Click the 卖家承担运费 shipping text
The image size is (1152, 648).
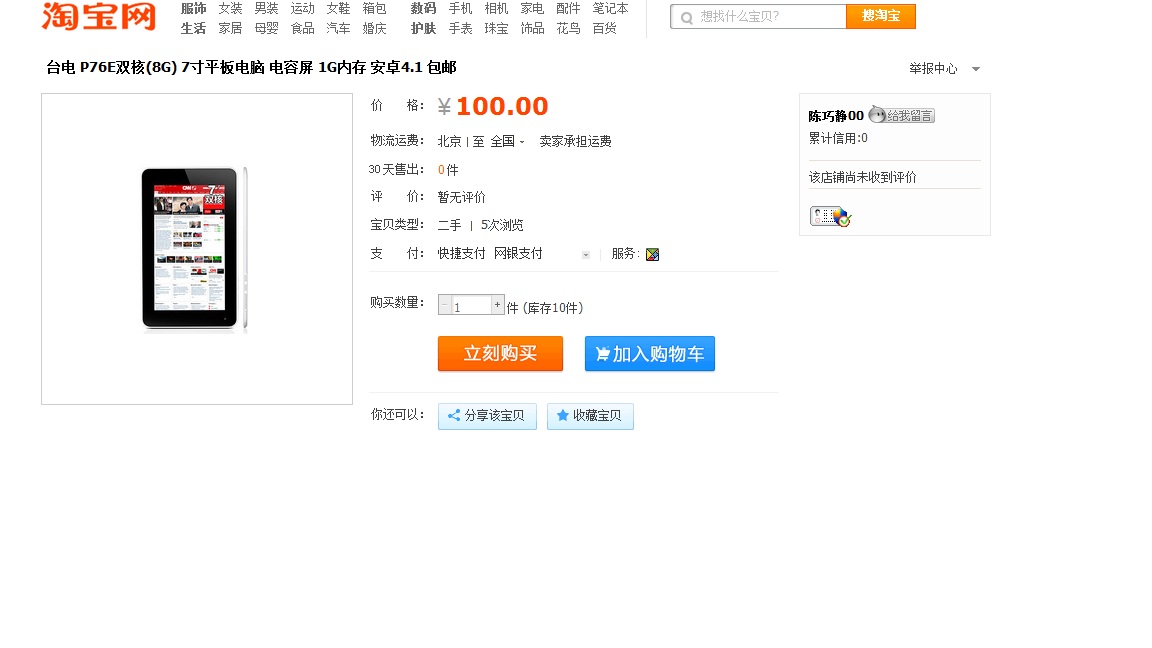[575, 141]
